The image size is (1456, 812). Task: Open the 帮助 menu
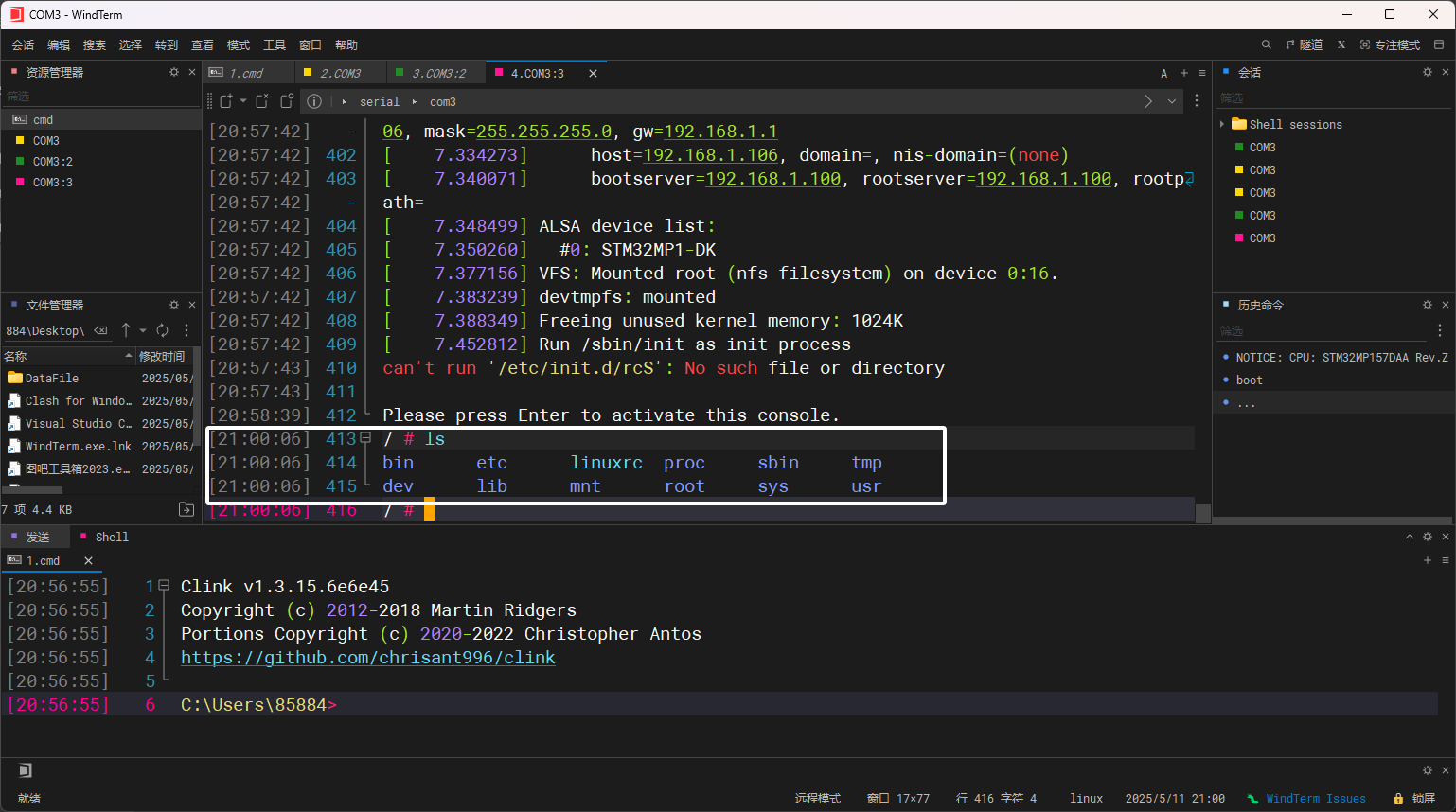(x=346, y=44)
